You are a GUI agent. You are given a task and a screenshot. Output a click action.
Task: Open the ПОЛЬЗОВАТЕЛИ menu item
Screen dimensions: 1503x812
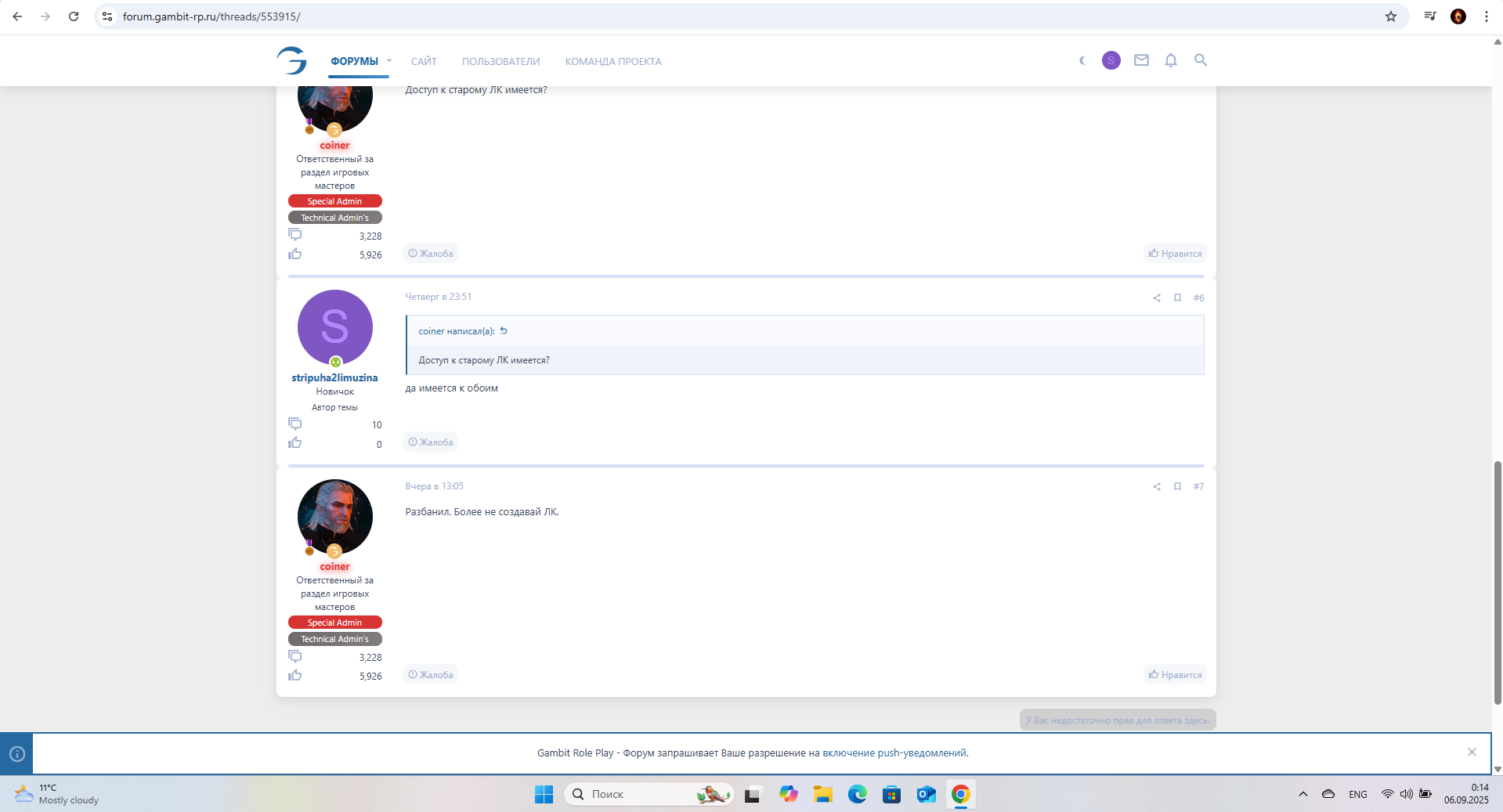coord(500,62)
